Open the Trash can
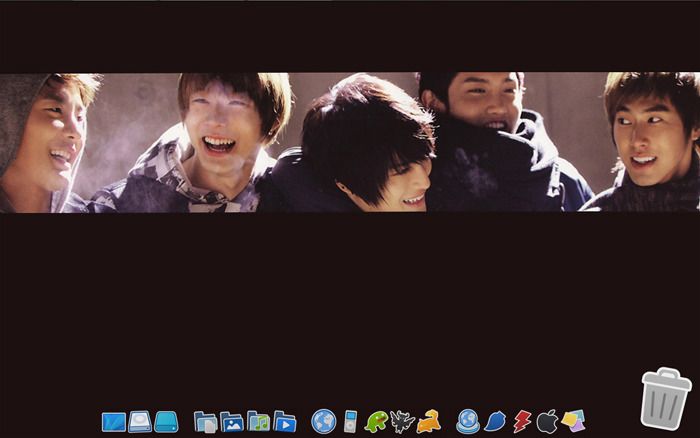Screen dimensions: 700x438 tap(666, 399)
